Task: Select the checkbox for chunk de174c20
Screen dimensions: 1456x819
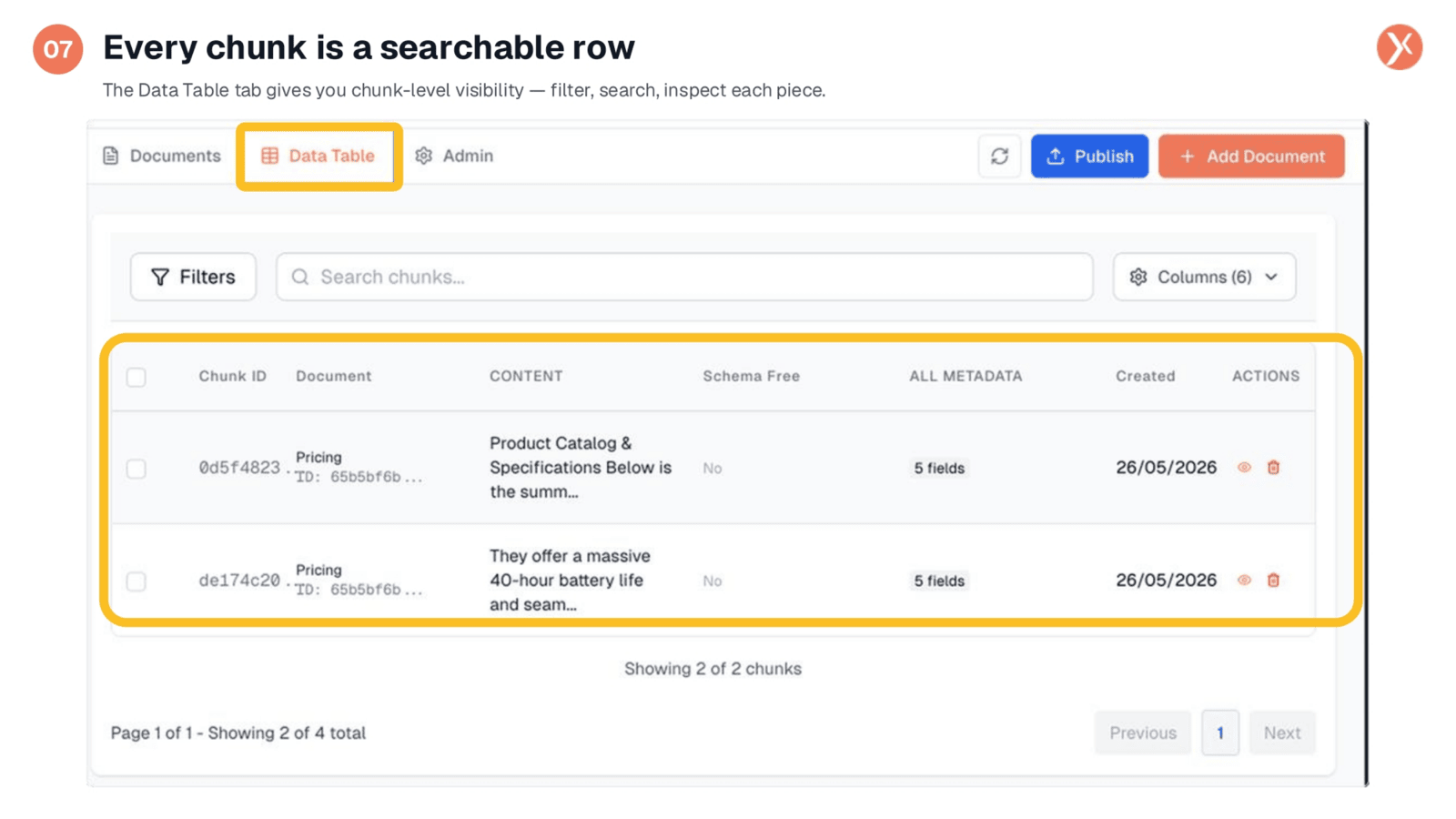Action: click(x=136, y=581)
